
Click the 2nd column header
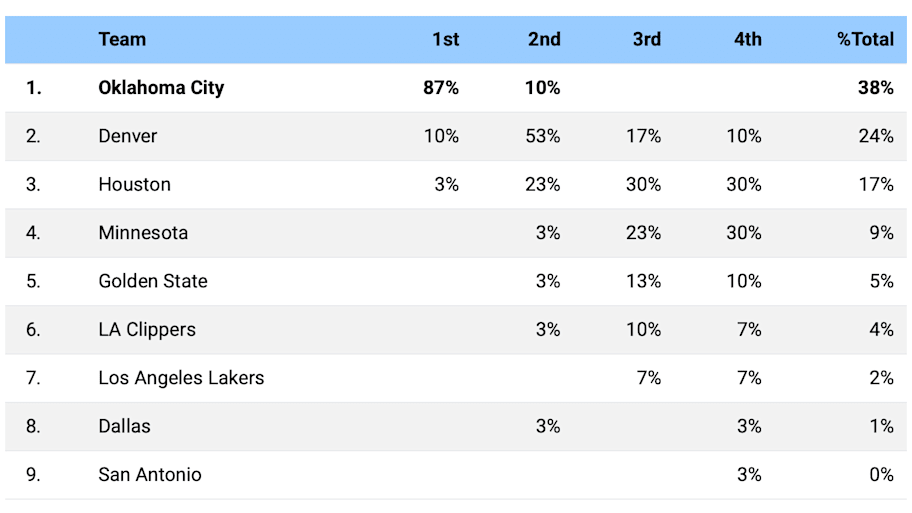544,40
